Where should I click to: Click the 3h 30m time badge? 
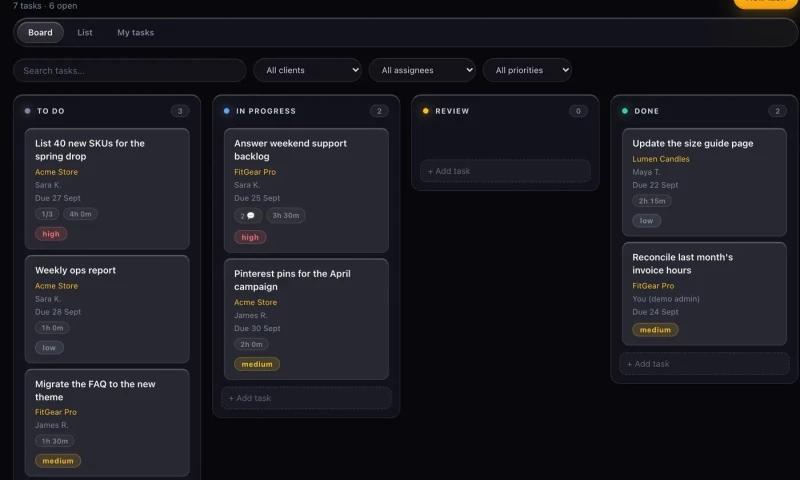[x=286, y=215]
